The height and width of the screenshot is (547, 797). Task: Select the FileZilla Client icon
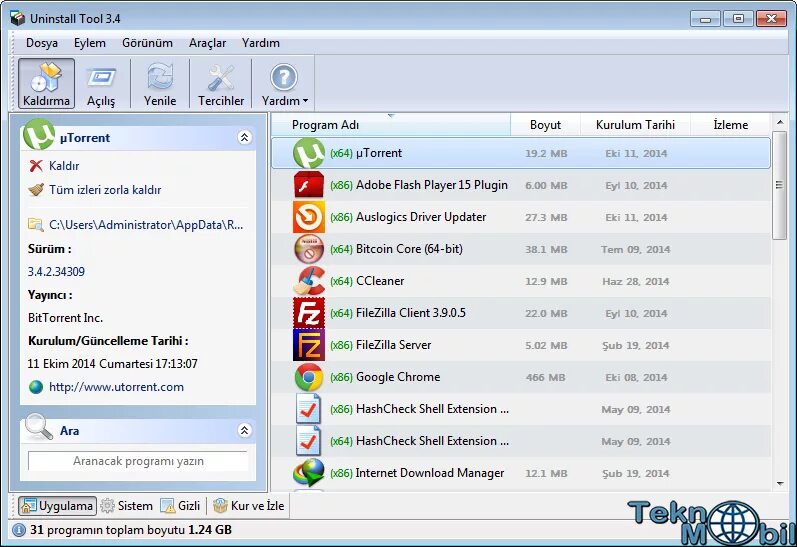tap(309, 313)
